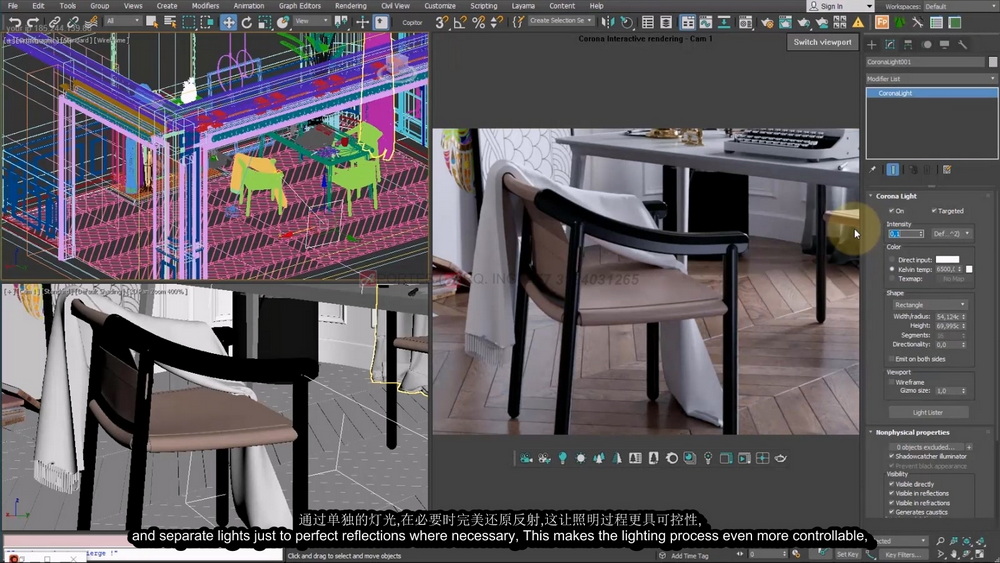The image size is (1000, 563).
Task: Open Select by Name list
Action: 170,22
